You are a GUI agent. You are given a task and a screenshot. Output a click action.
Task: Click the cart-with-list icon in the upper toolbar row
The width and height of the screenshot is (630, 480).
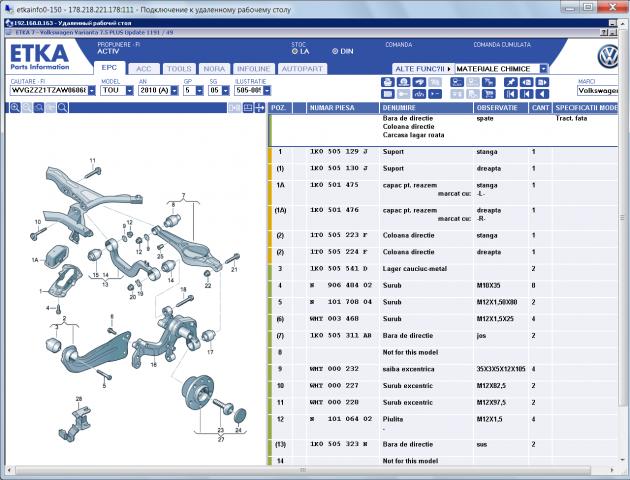click(489, 82)
